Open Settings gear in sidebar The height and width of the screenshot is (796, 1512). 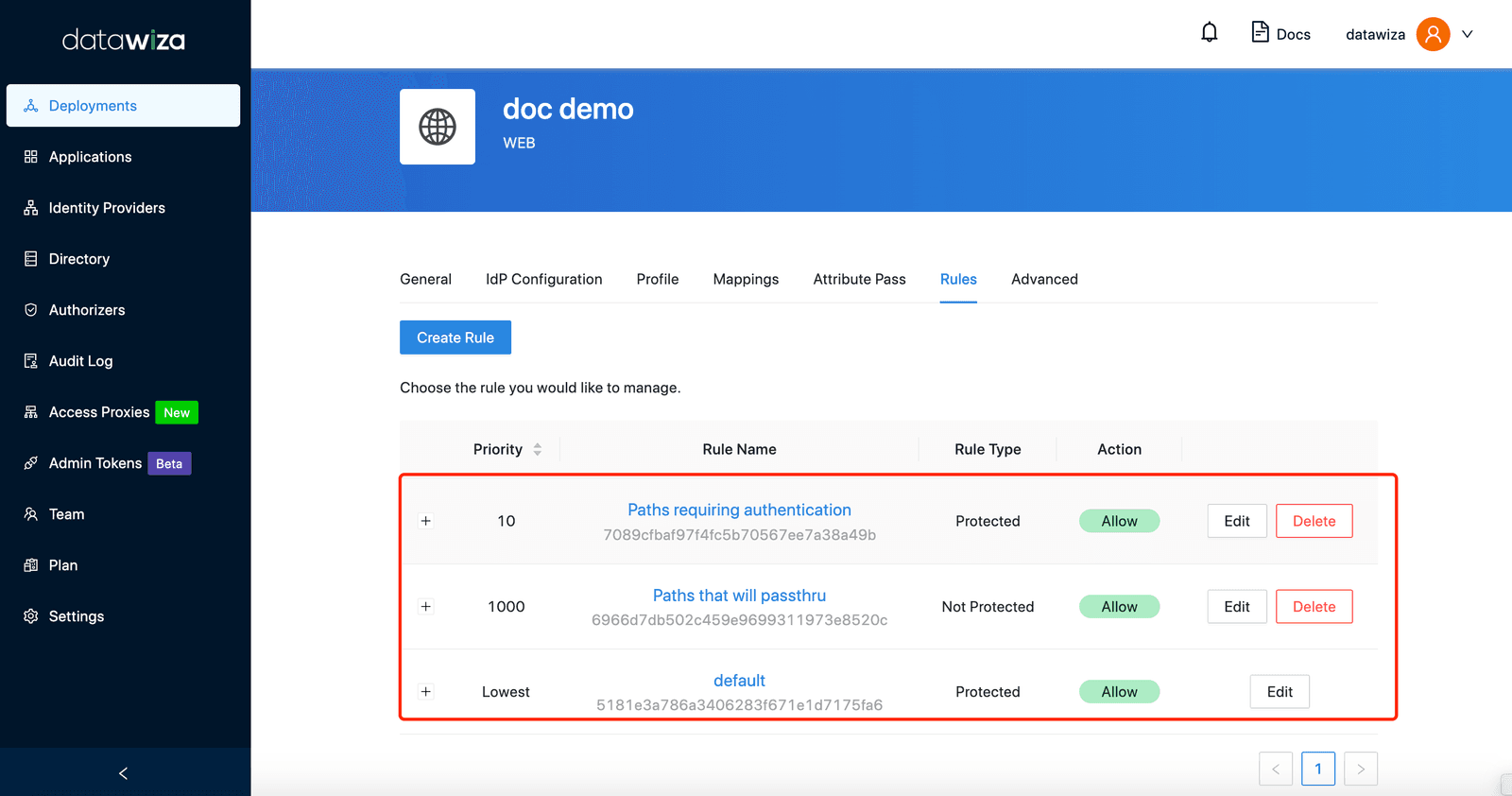point(31,616)
